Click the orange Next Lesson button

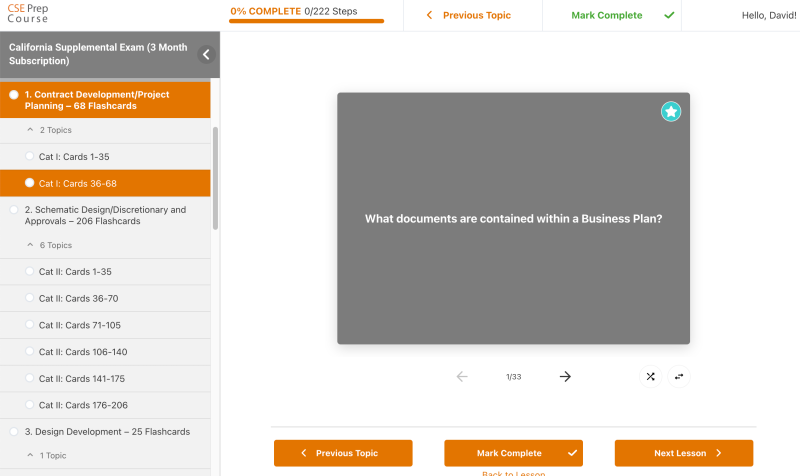pos(685,453)
